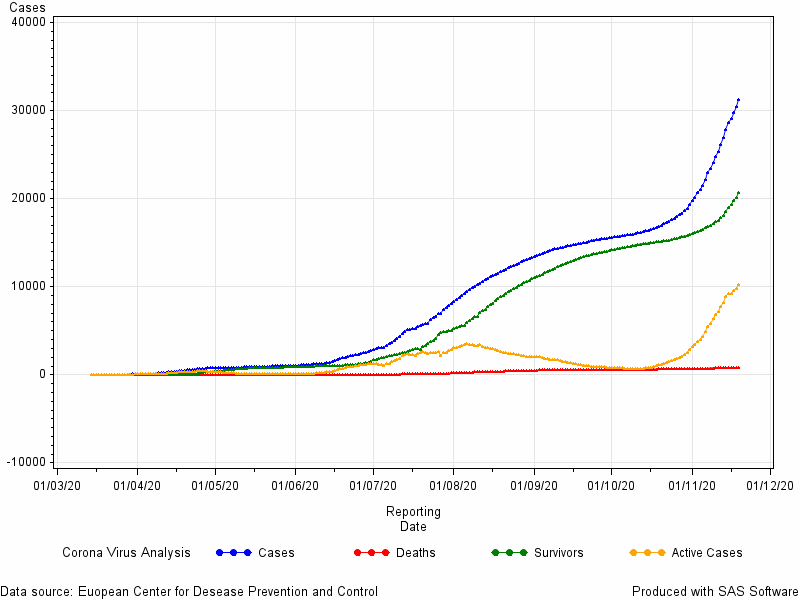Click the 40000 y-axis label
The image size is (800, 600).
29,22
